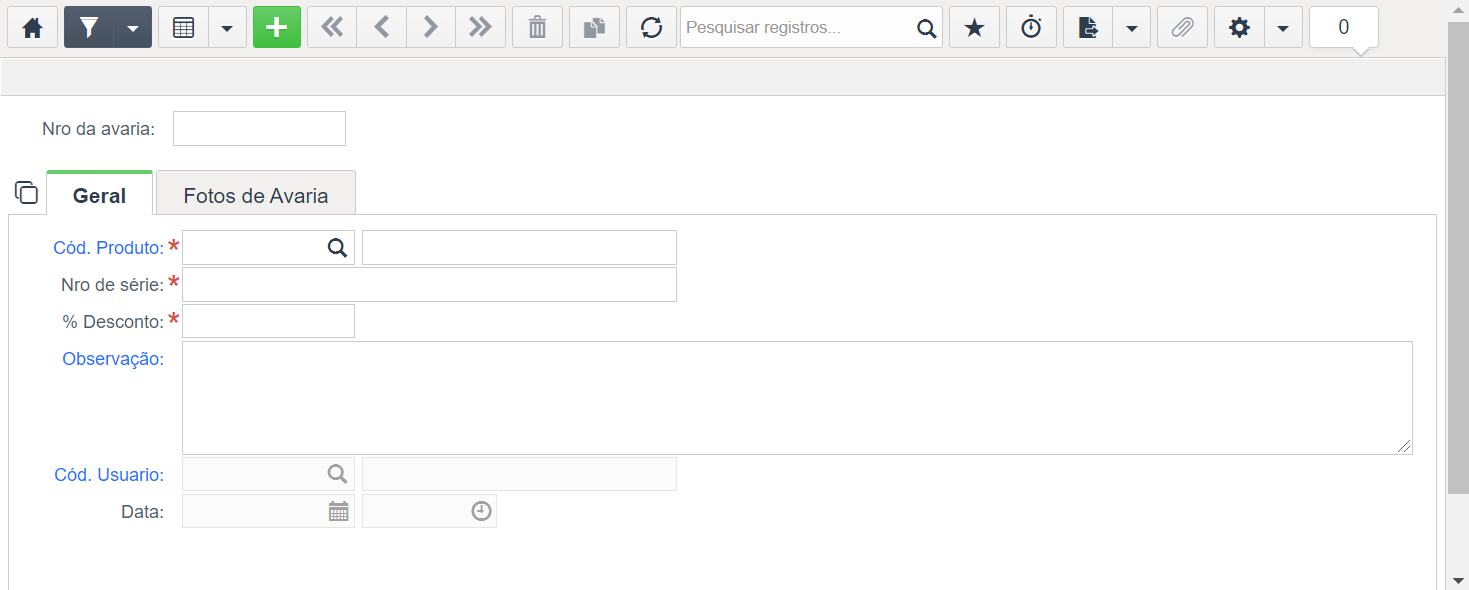Viewport: 1469px width, 590px height.
Task: Switch to the Fotos de Avaria tab
Action: click(x=256, y=194)
